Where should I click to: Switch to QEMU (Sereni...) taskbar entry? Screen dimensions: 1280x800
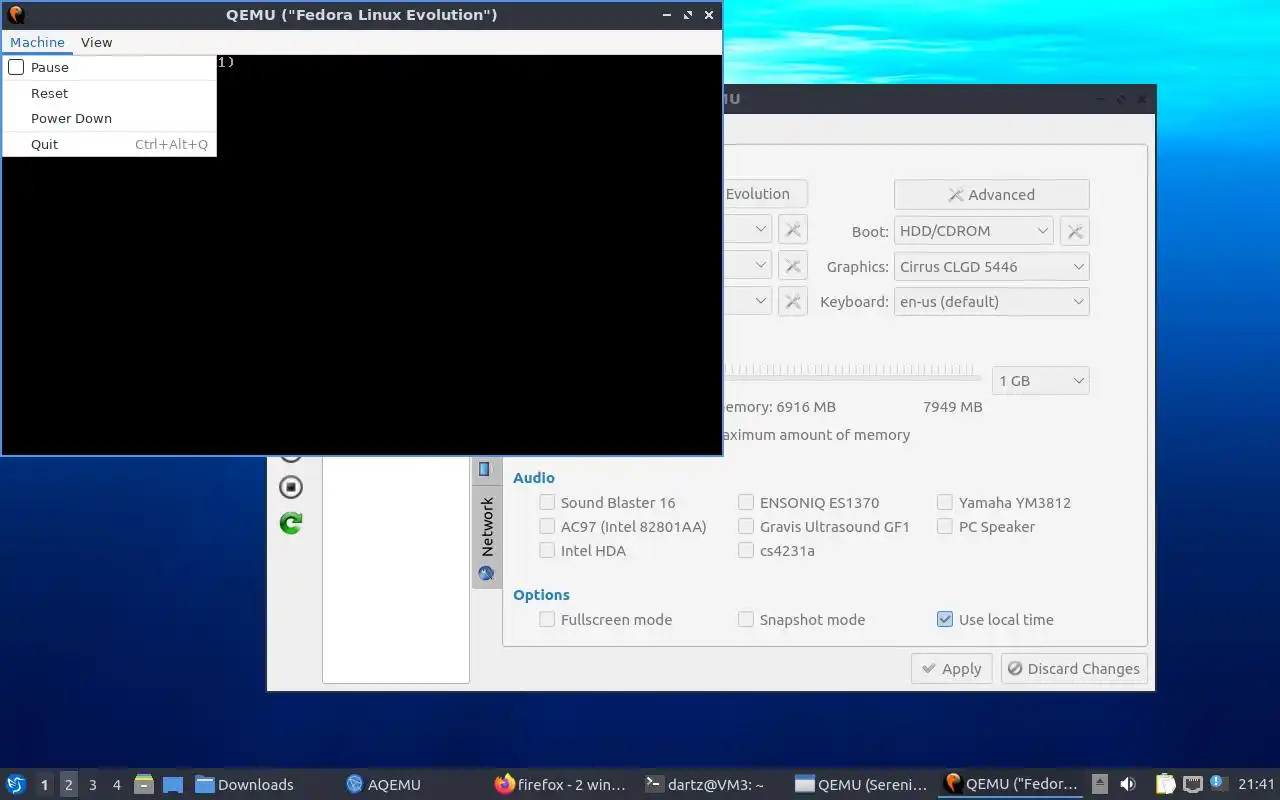(x=863, y=785)
